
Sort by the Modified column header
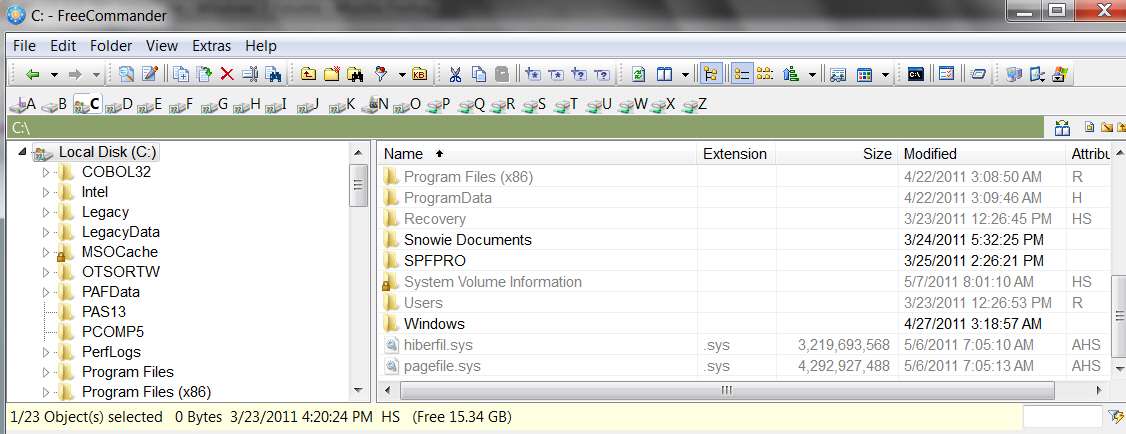click(x=981, y=154)
